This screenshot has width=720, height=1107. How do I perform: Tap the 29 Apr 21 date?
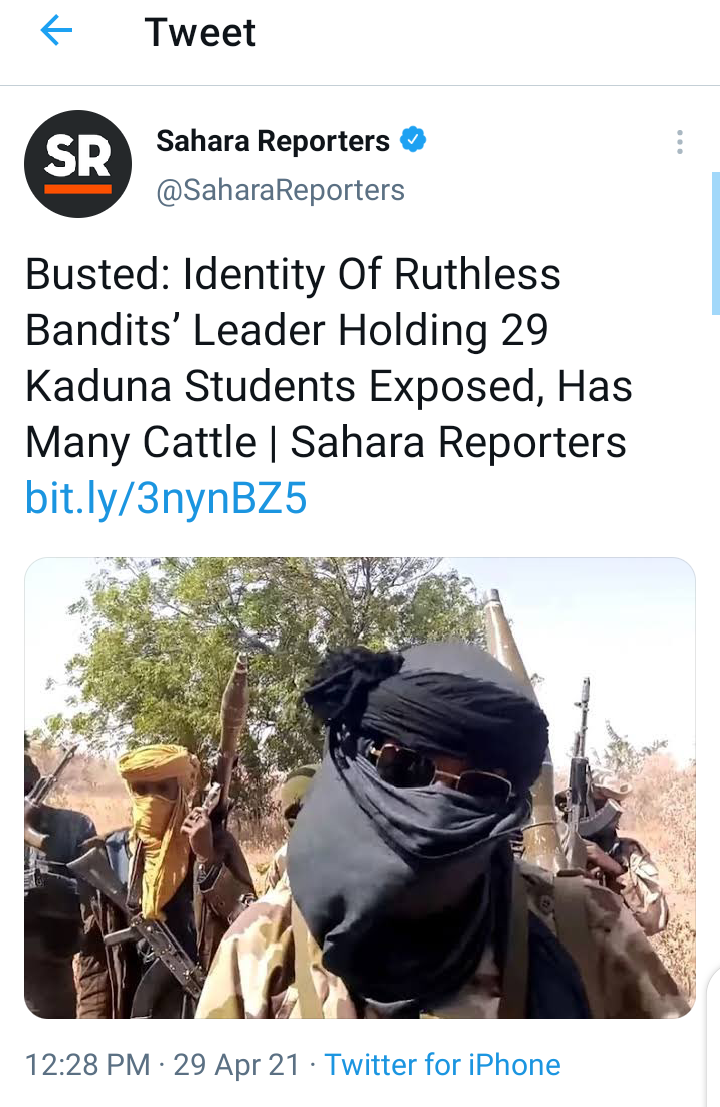click(x=236, y=1065)
